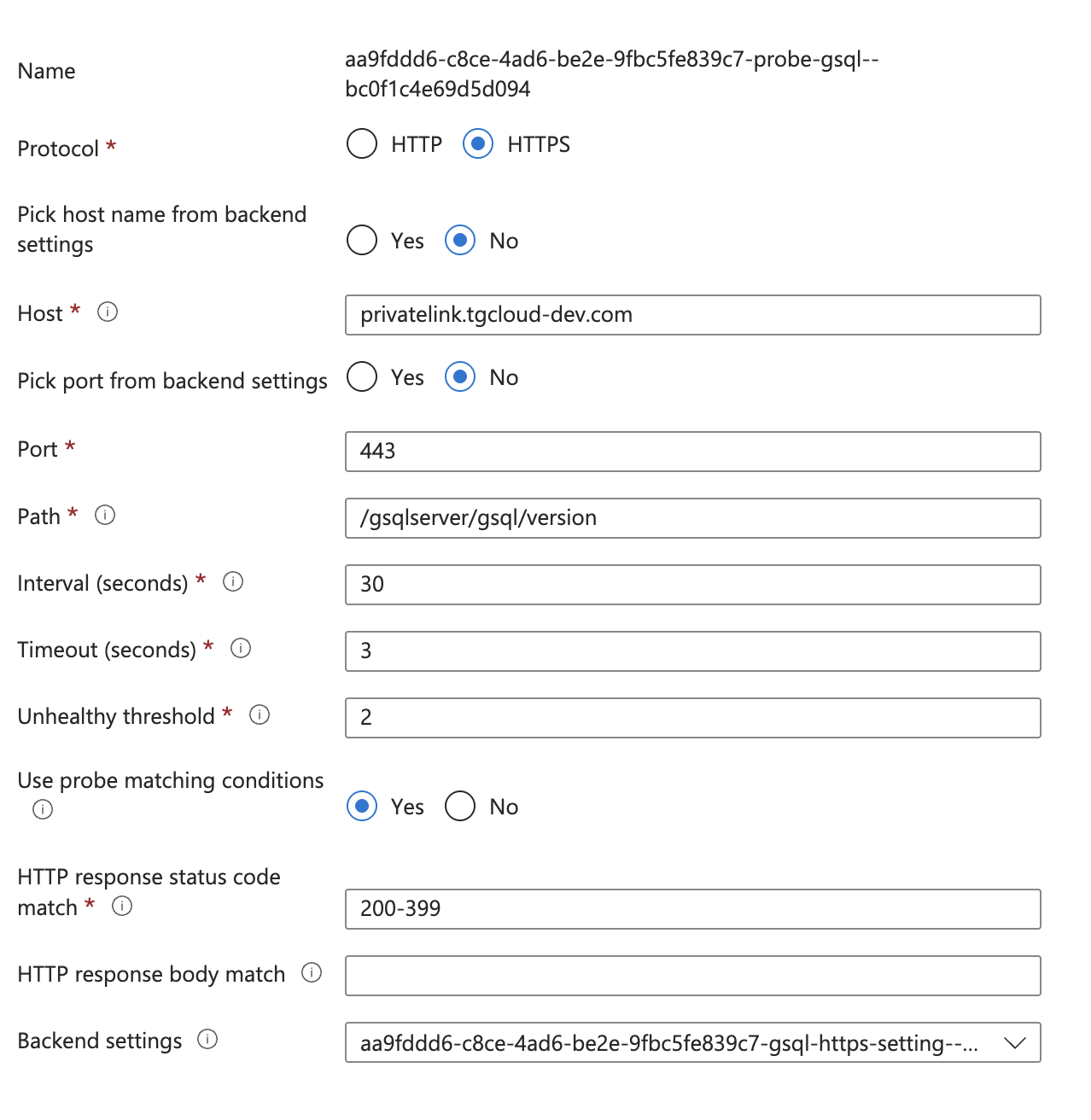Choose Yes for Pick port from backend settings
Viewport: 1091px width, 1120px height.
(362, 377)
